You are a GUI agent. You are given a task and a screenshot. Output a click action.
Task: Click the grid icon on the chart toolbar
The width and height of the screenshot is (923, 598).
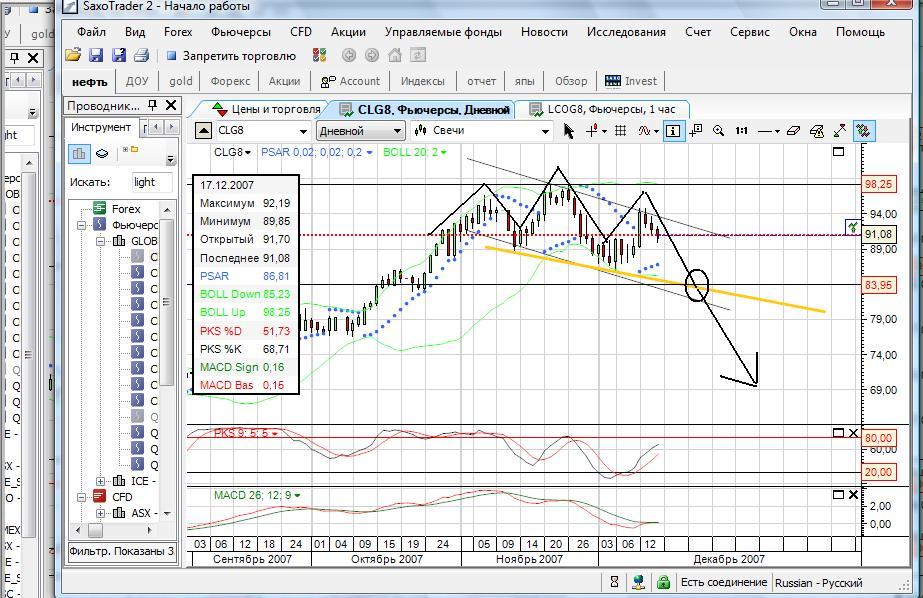(x=620, y=131)
